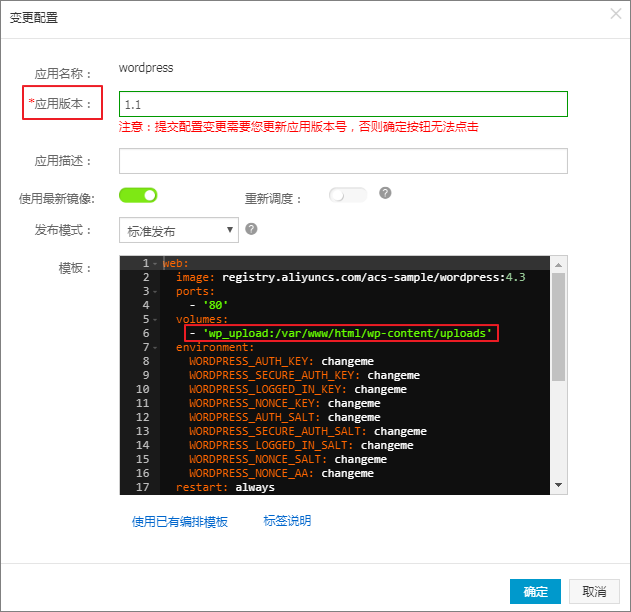Viewport: 631px width, 612px height.
Task: Open 使用已有编排模板 link
Action: click(179, 522)
